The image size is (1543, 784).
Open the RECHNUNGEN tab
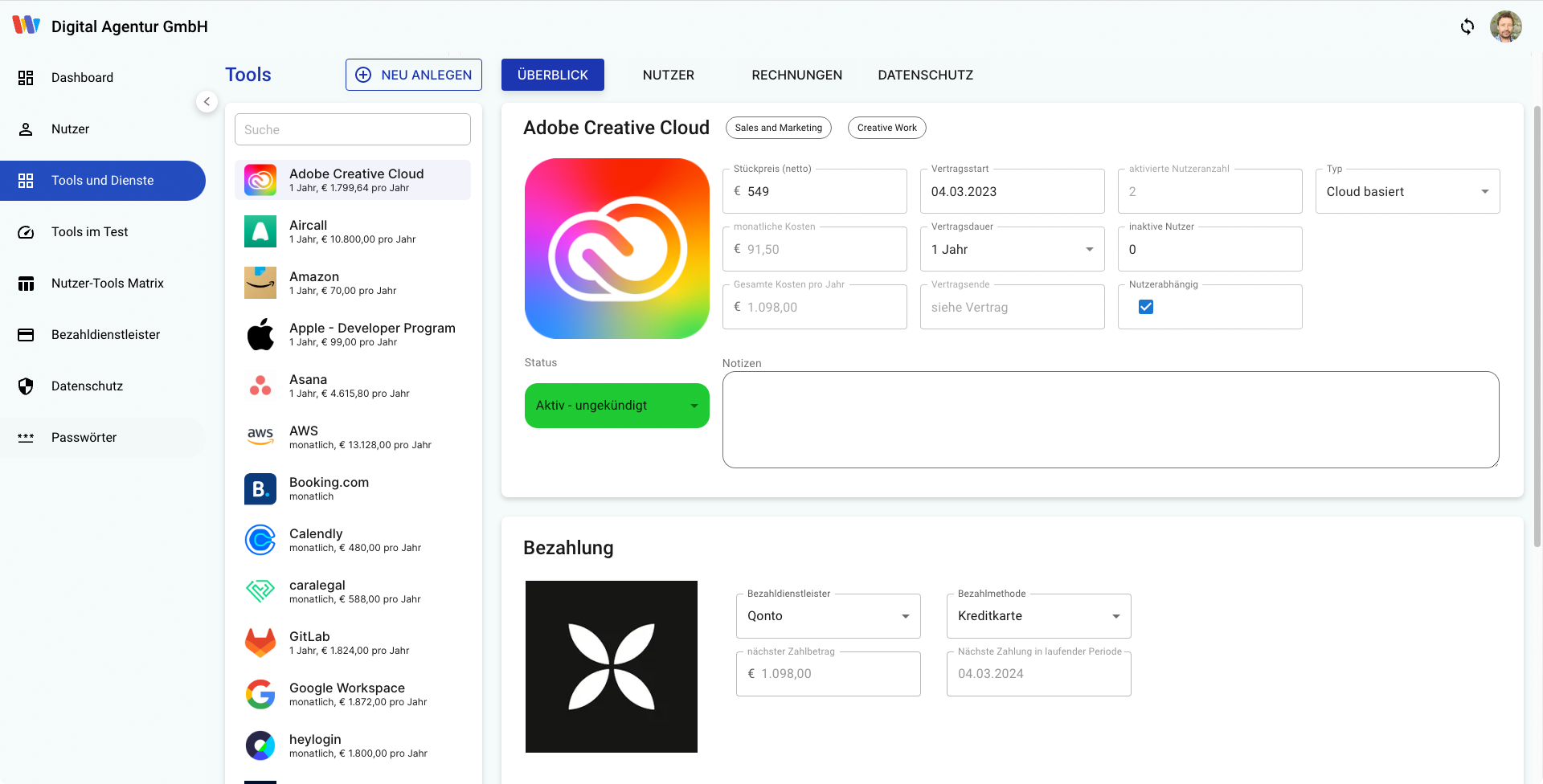(x=796, y=75)
